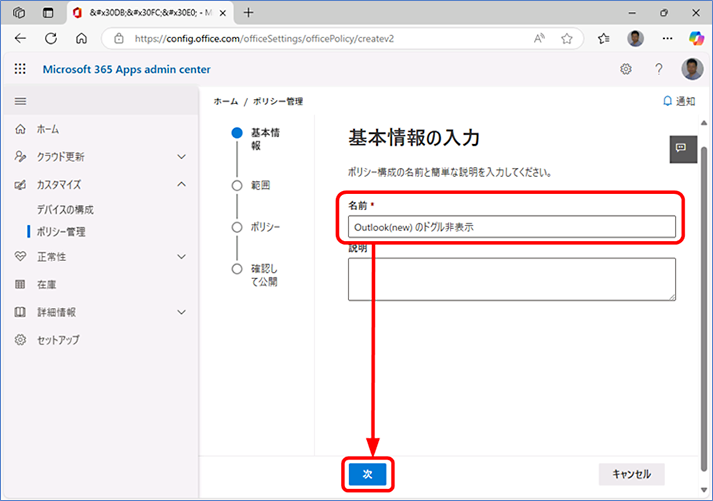Go to browser home icon
The height and width of the screenshot is (501, 713).
(81, 39)
